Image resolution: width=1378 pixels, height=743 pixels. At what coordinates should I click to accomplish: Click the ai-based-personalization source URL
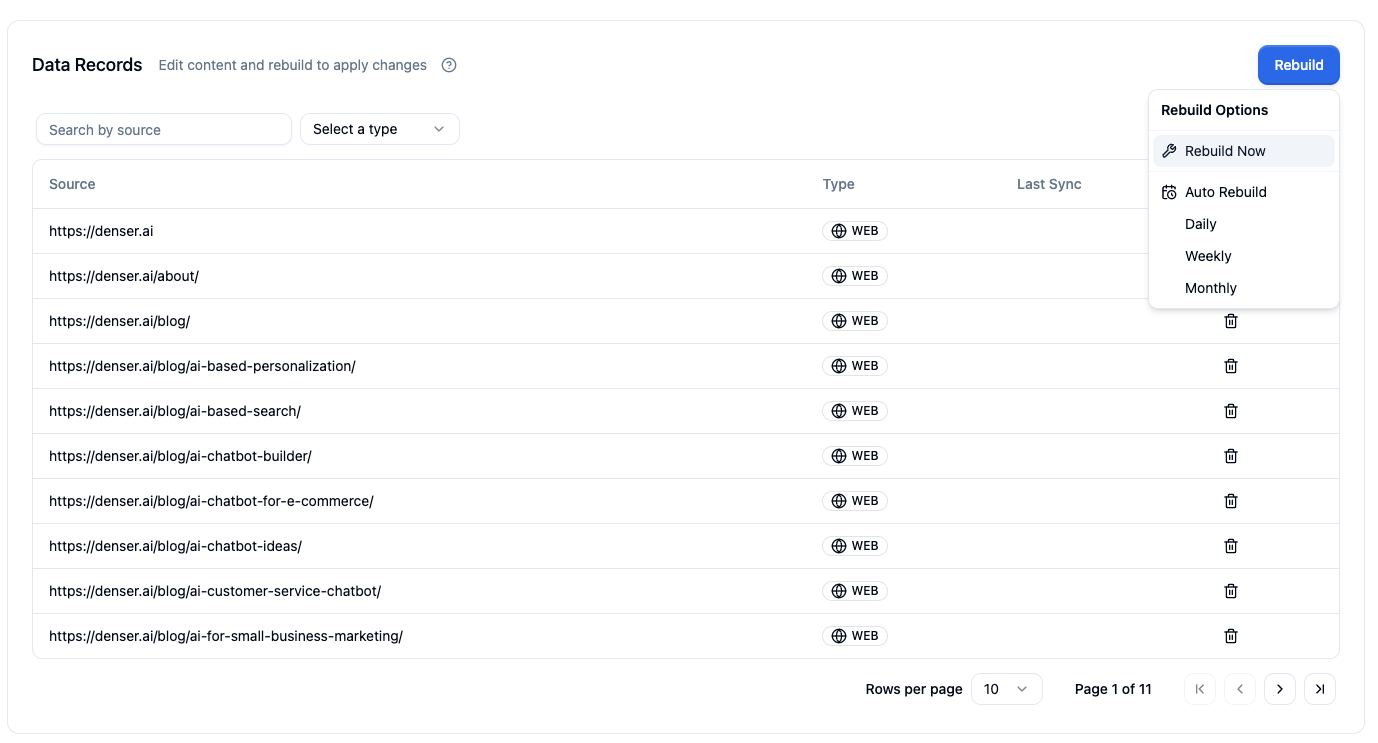(x=202, y=366)
